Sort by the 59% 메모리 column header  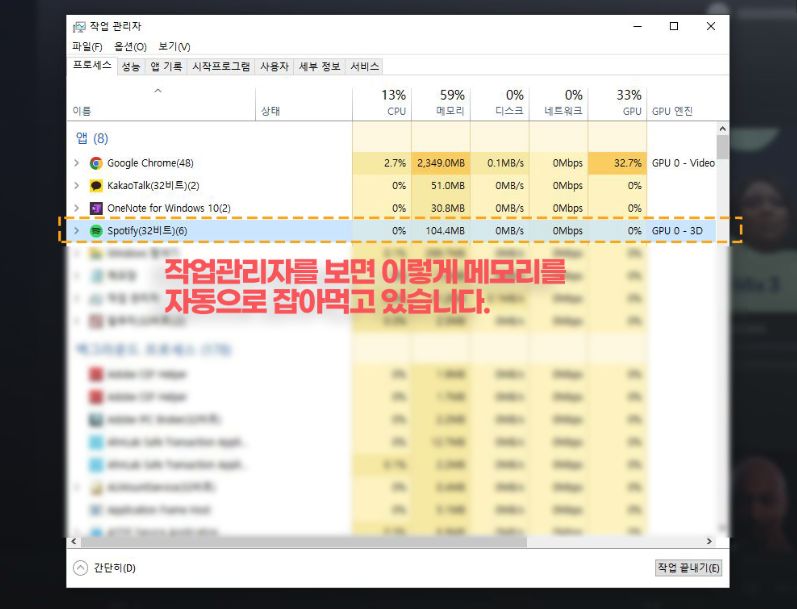click(441, 104)
